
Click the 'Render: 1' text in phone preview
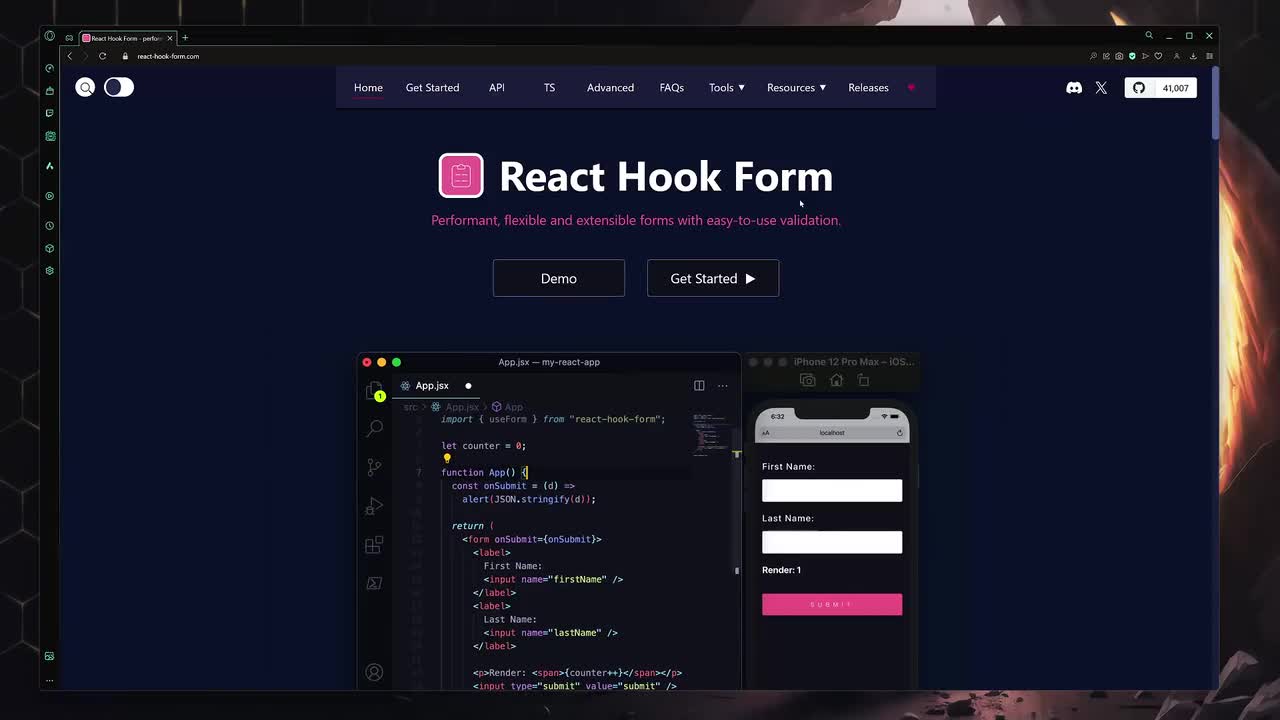click(x=781, y=570)
